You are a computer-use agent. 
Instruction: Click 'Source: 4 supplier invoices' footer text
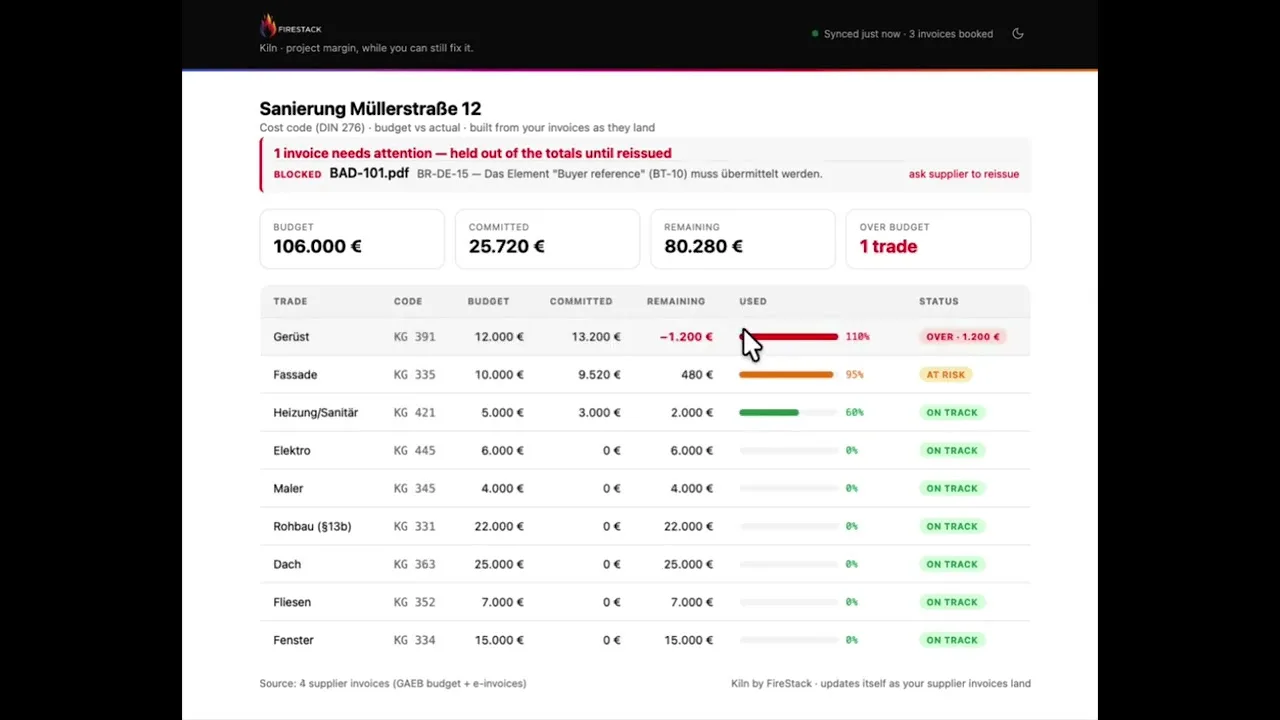click(x=392, y=684)
